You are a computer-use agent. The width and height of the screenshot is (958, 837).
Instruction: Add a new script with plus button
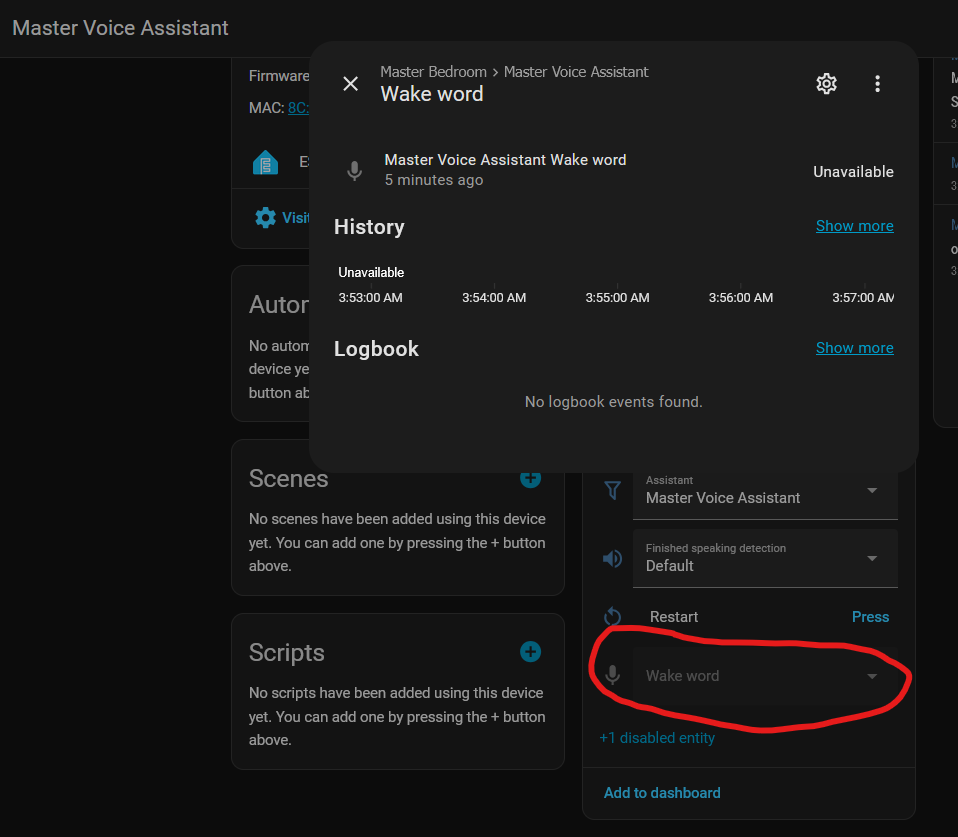531,652
